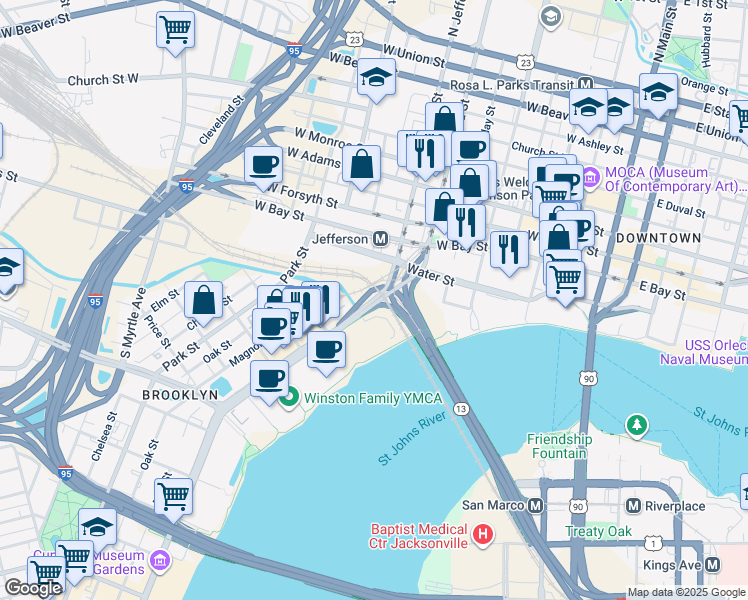Click the shopping bag marker on W Adams St

point(361,164)
